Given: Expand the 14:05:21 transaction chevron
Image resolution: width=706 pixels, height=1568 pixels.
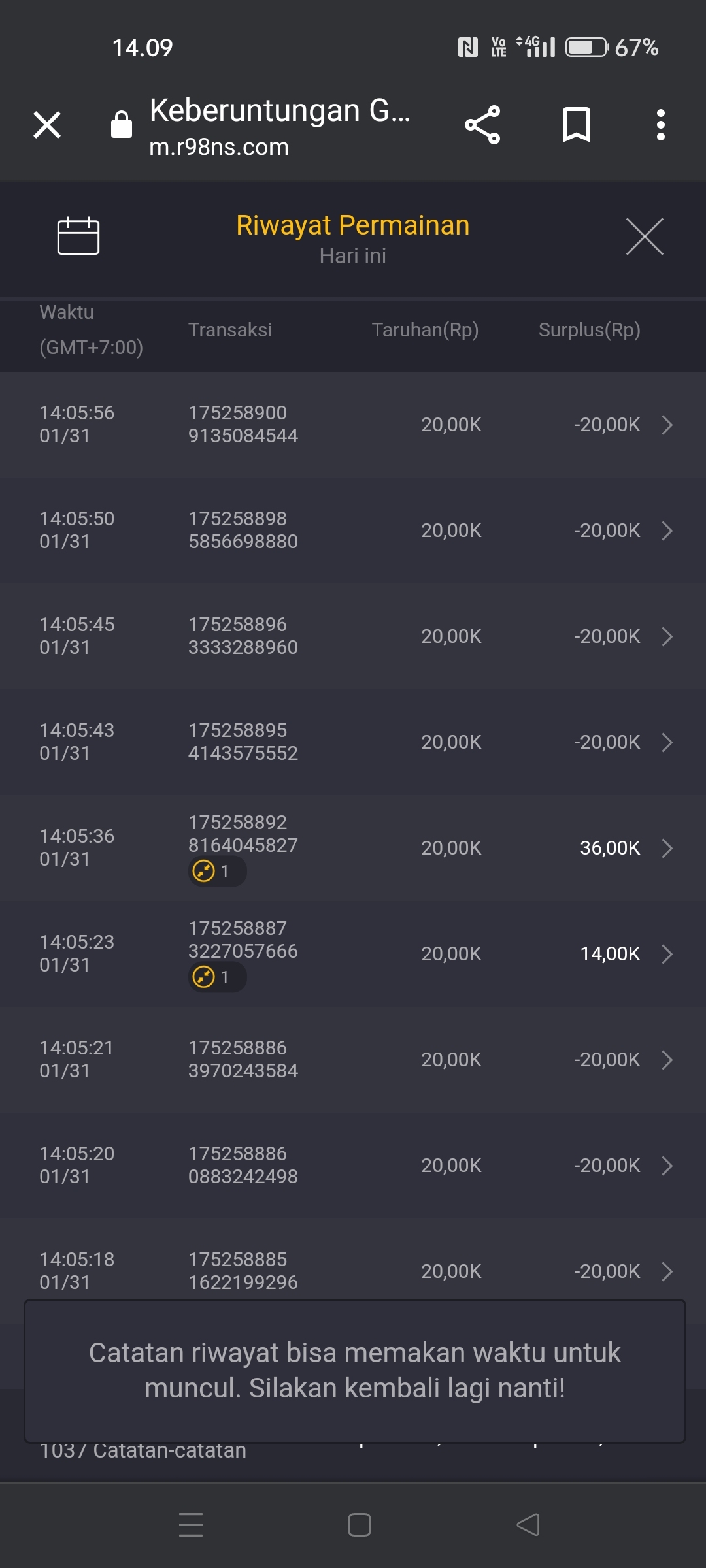Looking at the screenshot, I should (x=667, y=1060).
